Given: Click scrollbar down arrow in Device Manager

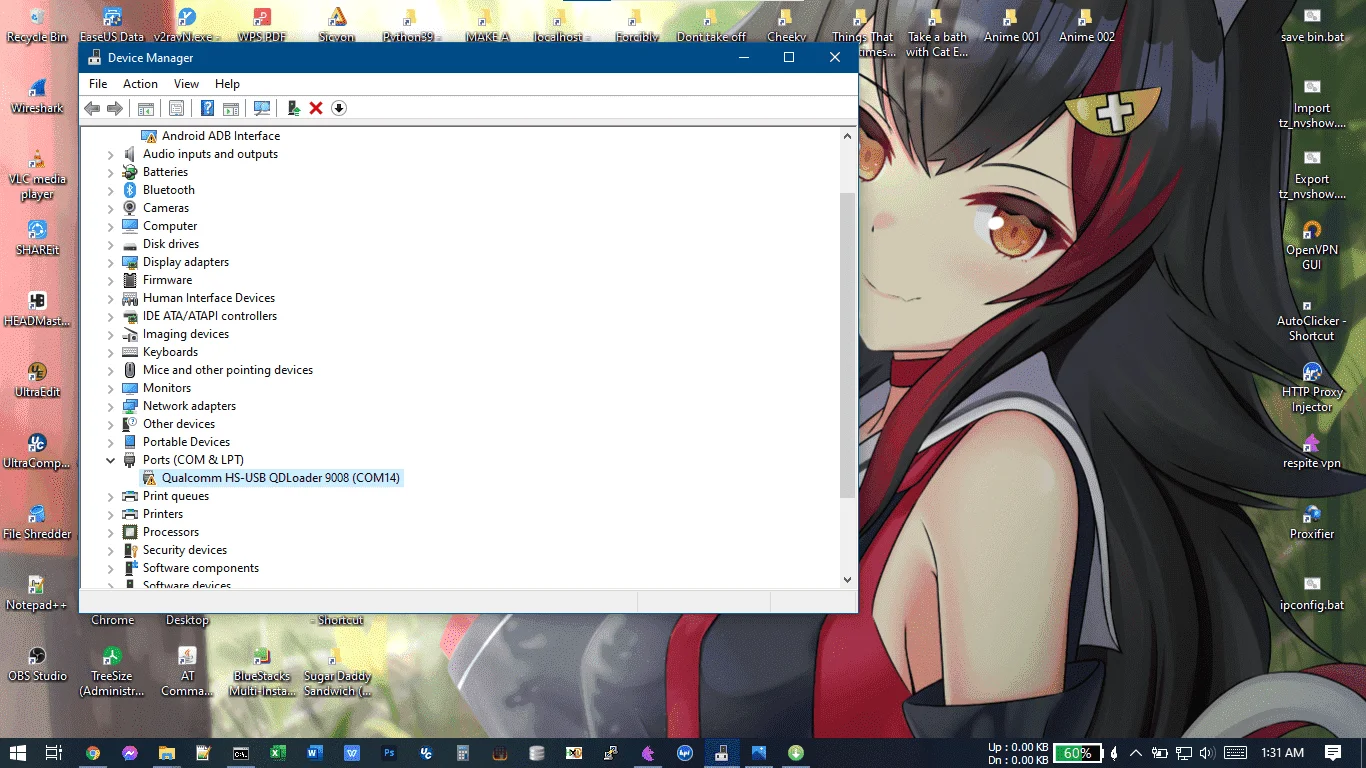Looking at the screenshot, I should click(848, 579).
